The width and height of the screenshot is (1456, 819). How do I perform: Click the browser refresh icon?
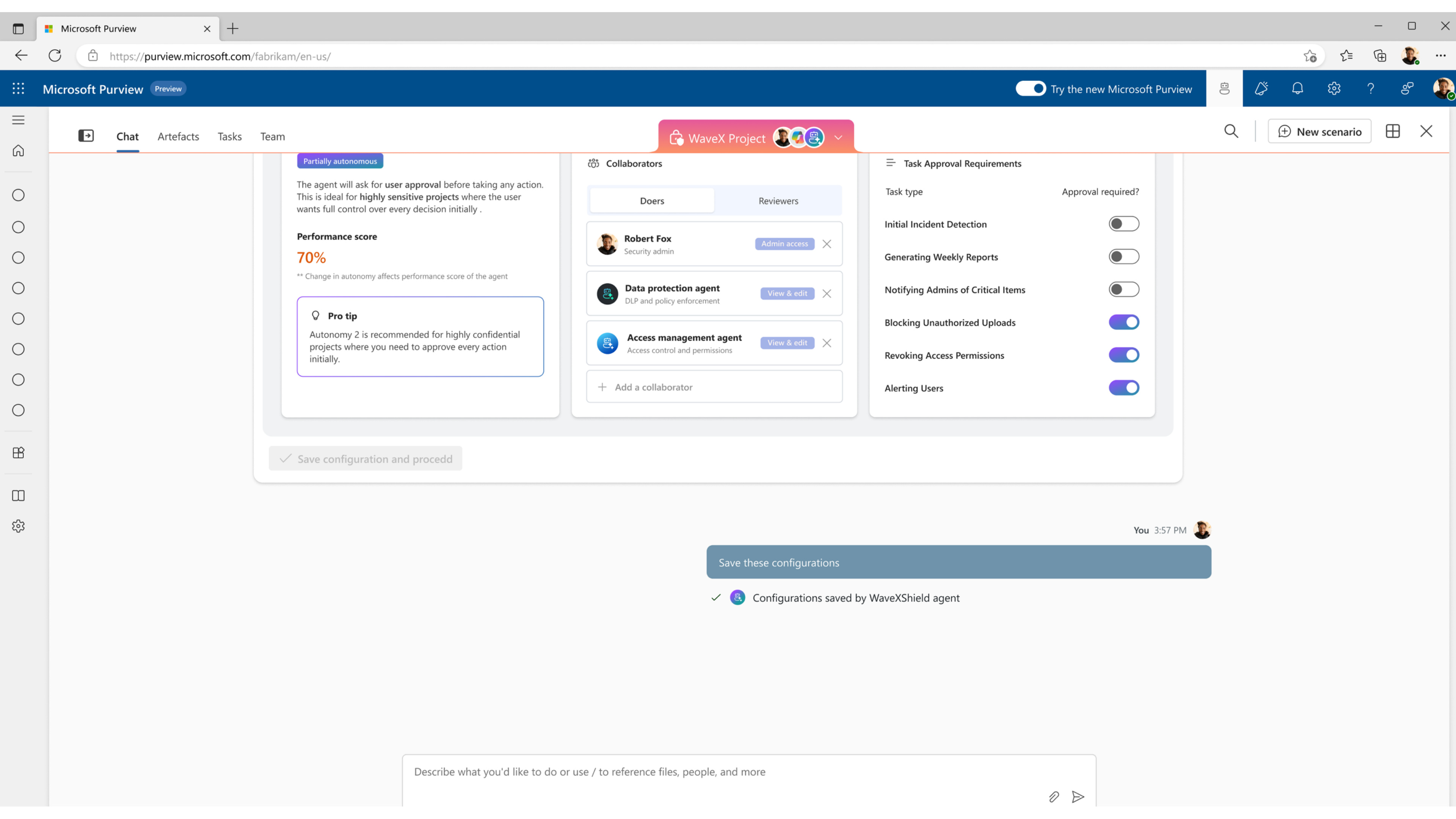pyautogui.click(x=55, y=55)
